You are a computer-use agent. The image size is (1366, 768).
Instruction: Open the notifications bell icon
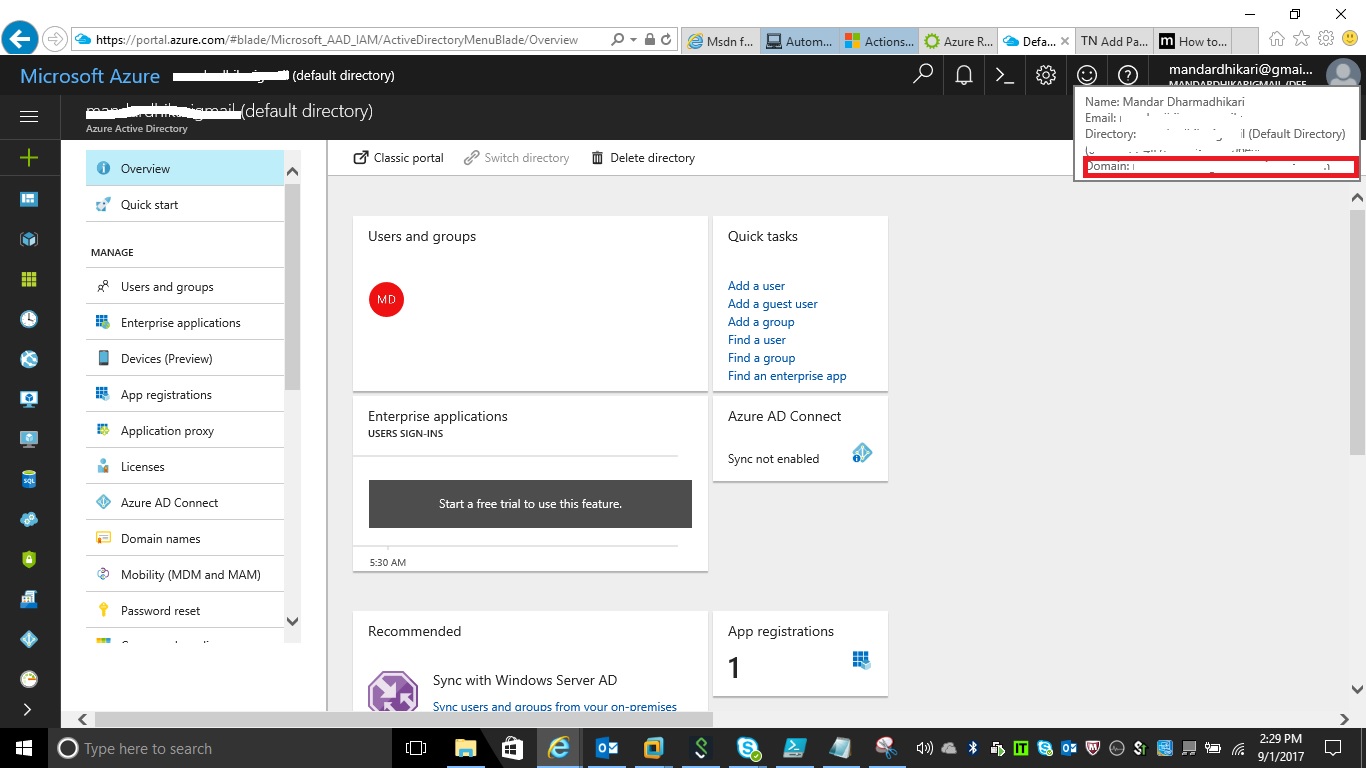coord(964,75)
